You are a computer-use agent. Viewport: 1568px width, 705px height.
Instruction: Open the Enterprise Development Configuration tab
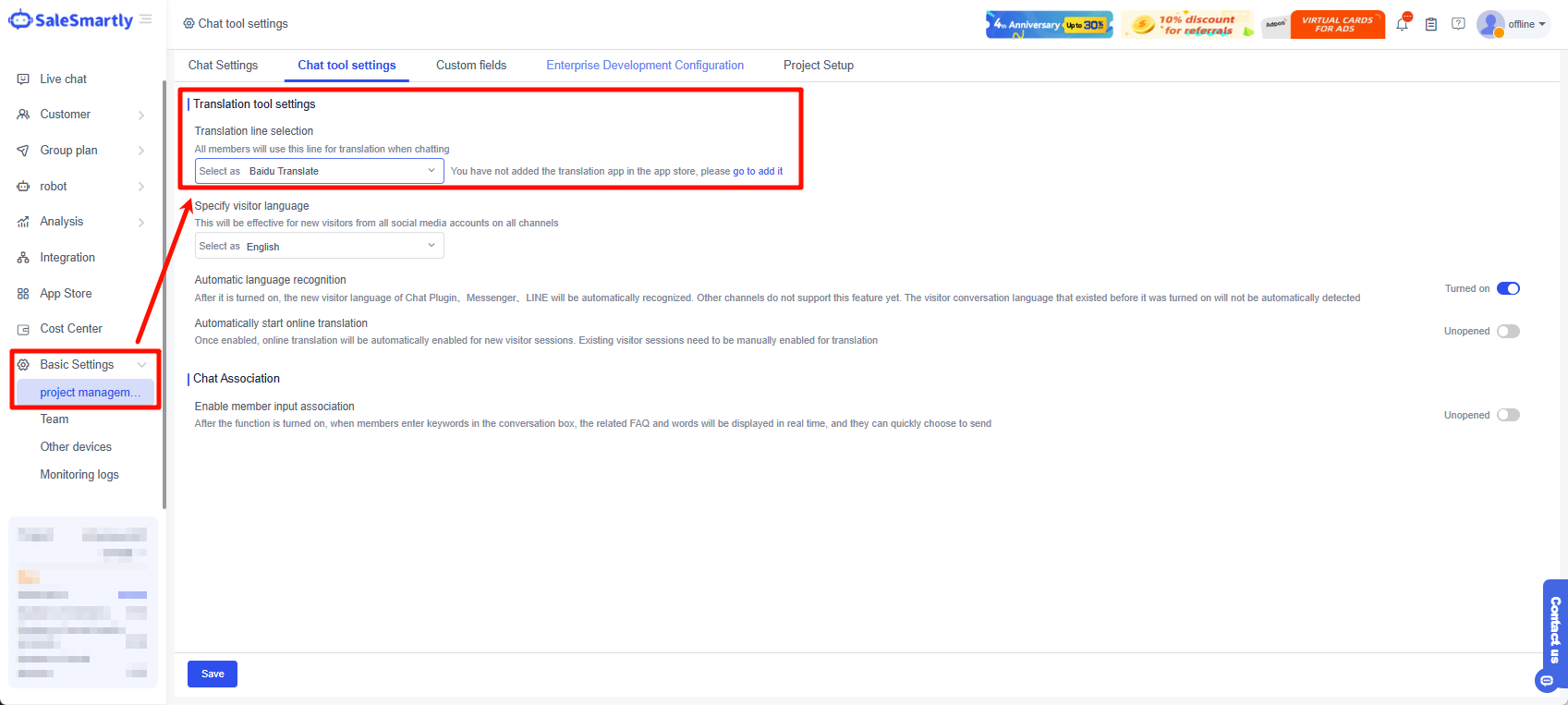pos(645,65)
